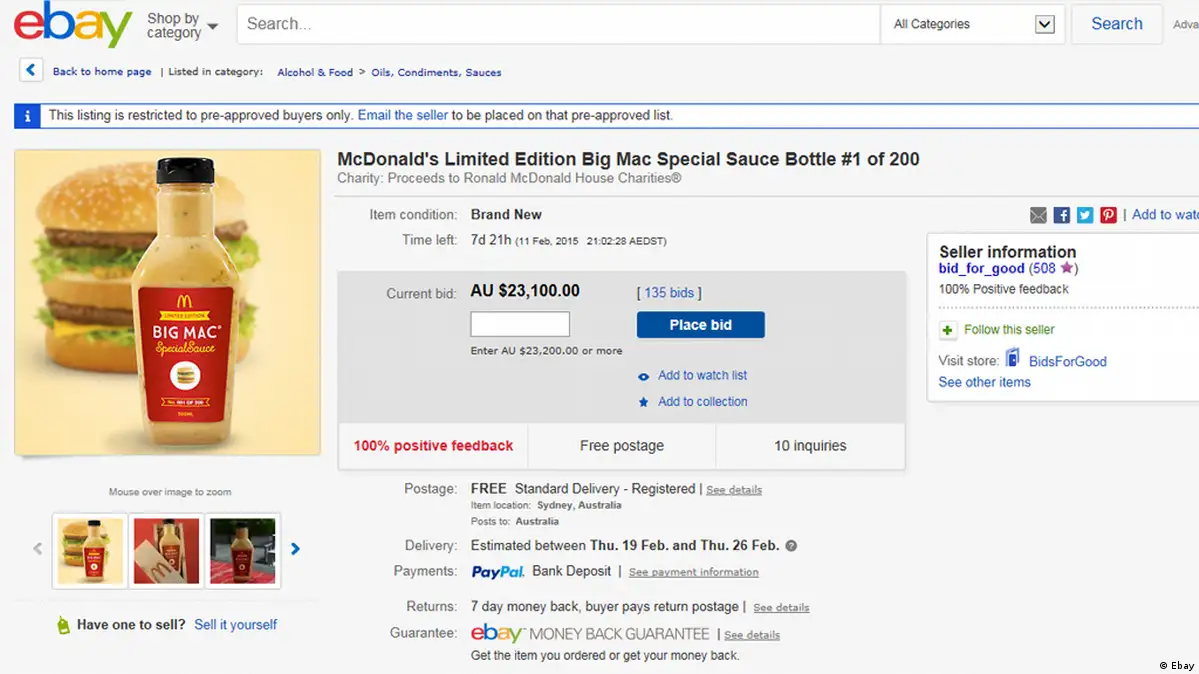This screenshot has width=1199, height=674.
Task: Pin listing with Pinterest icon
Action: tap(1108, 215)
